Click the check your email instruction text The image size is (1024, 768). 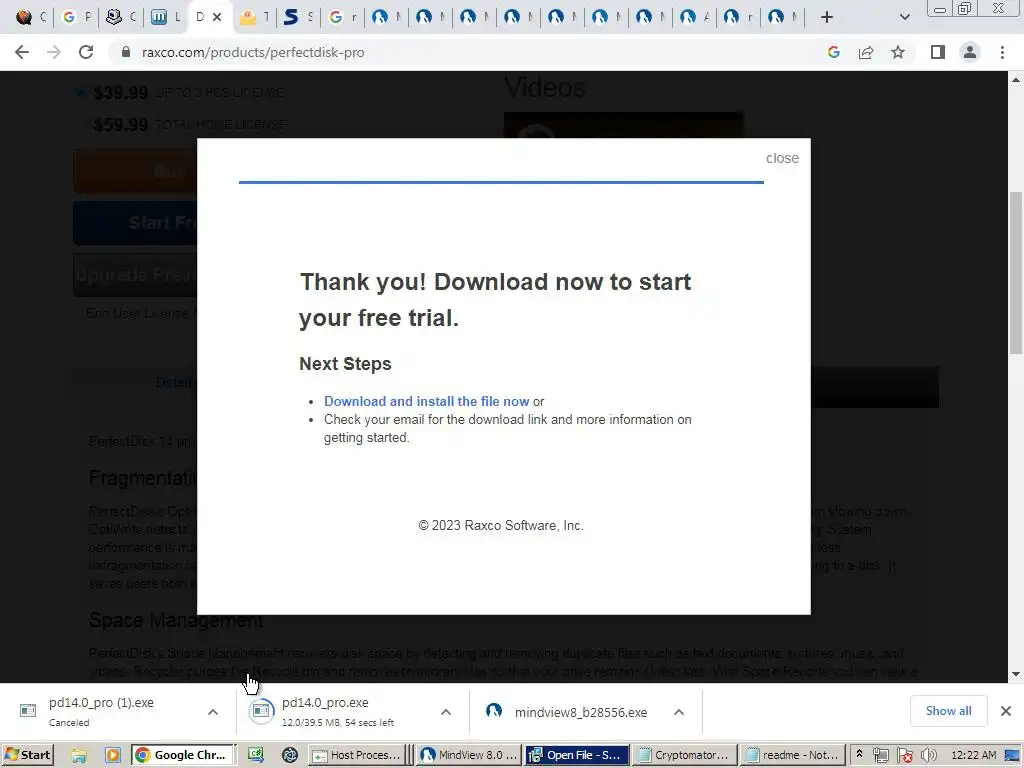coord(507,428)
